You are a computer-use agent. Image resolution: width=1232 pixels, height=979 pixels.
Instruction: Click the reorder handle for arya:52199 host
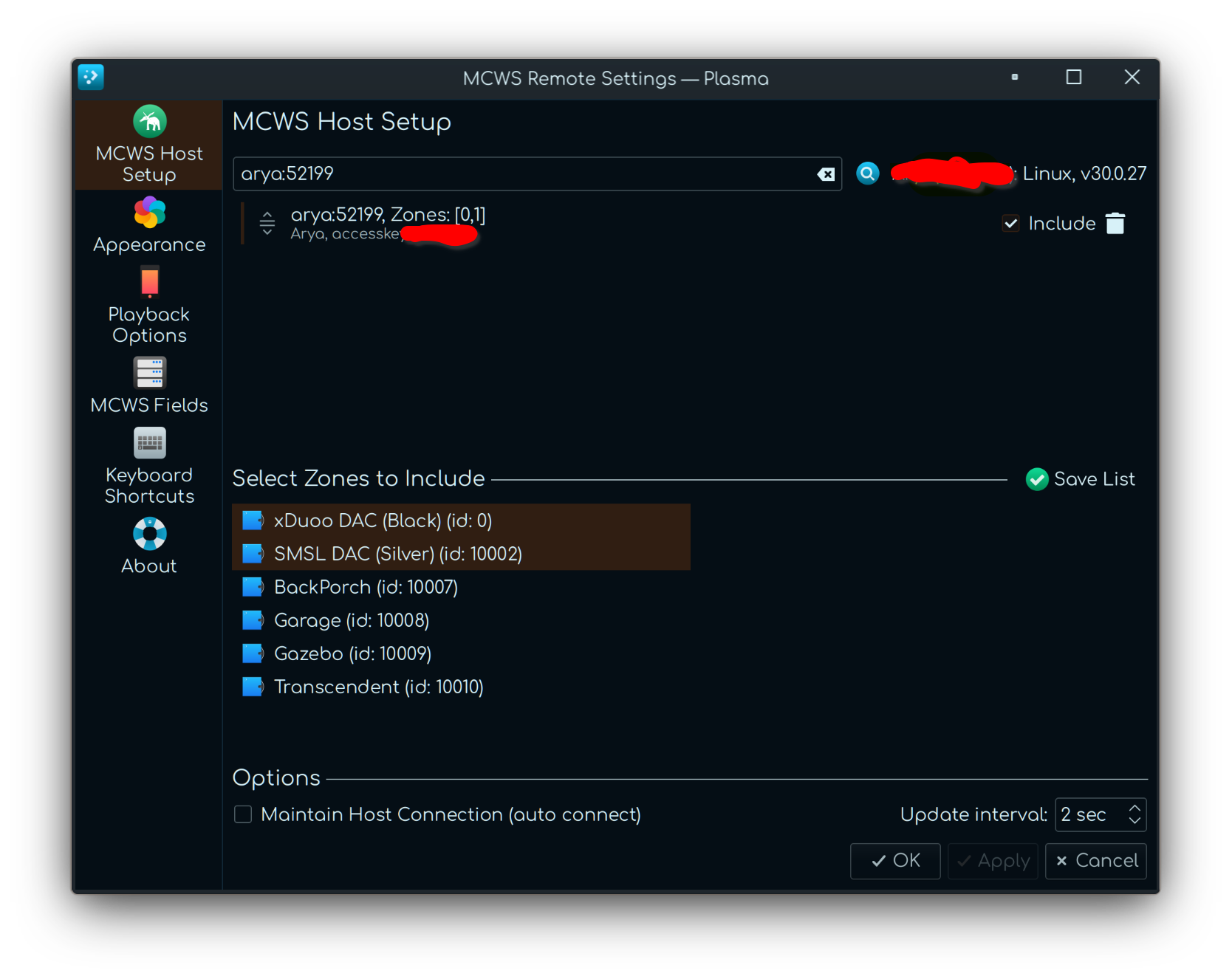pos(267,223)
